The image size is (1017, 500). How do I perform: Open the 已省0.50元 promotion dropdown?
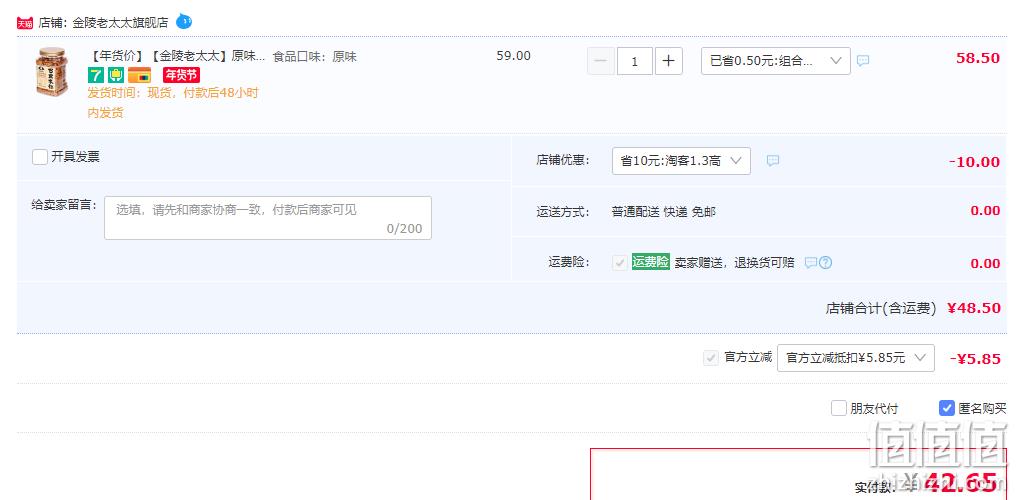pyautogui.click(x=776, y=61)
